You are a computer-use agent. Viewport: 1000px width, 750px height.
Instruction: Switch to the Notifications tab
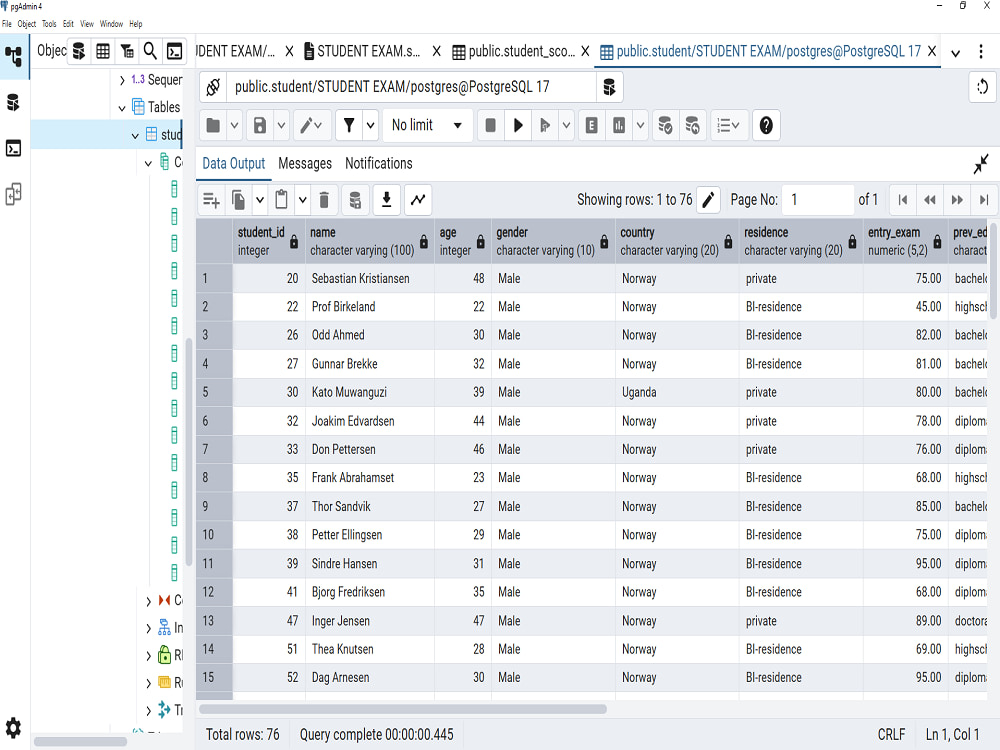379,164
